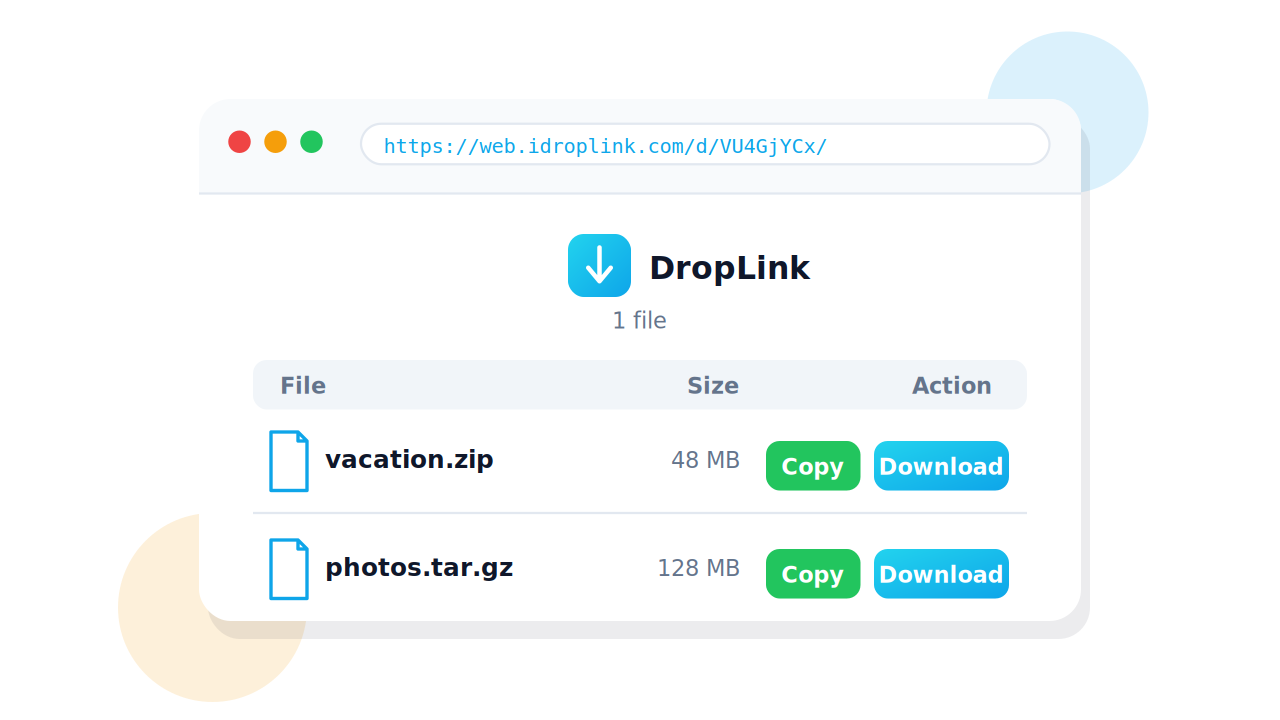Click the DropLink download arrow logo
Image resolution: width=1280 pixels, height=720 pixels.
click(599, 265)
